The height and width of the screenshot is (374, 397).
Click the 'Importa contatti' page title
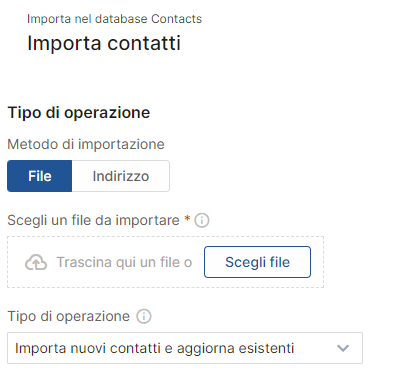(x=104, y=43)
